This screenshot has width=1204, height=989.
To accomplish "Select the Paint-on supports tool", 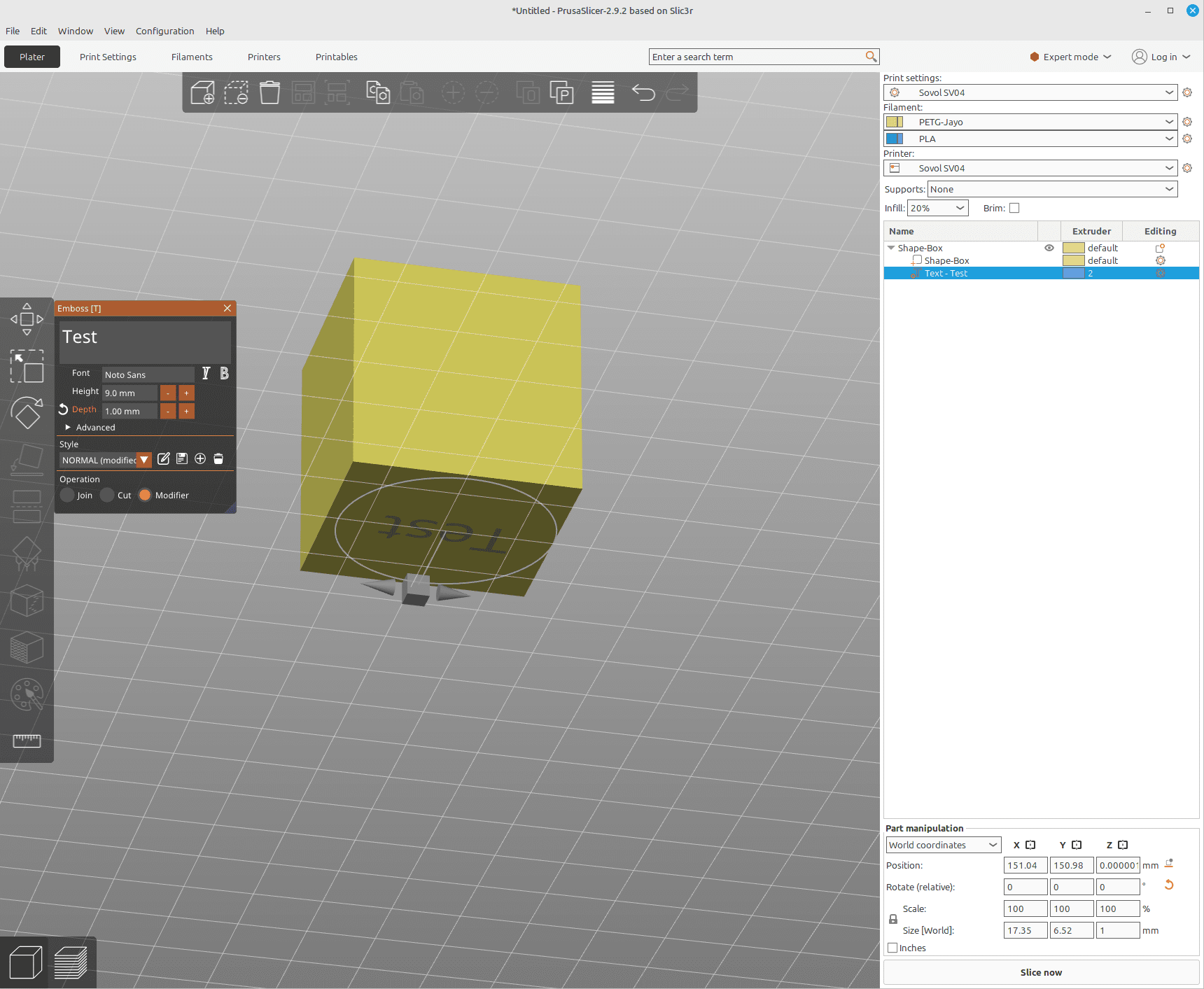I will (x=27, y=554).
